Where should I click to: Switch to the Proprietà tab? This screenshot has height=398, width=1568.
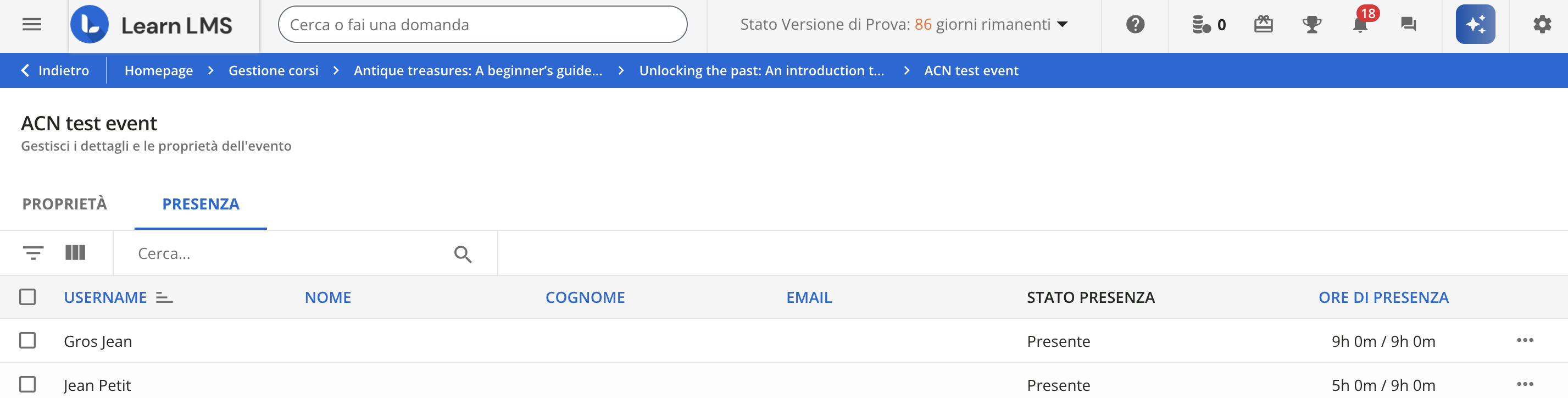(64, 204)
